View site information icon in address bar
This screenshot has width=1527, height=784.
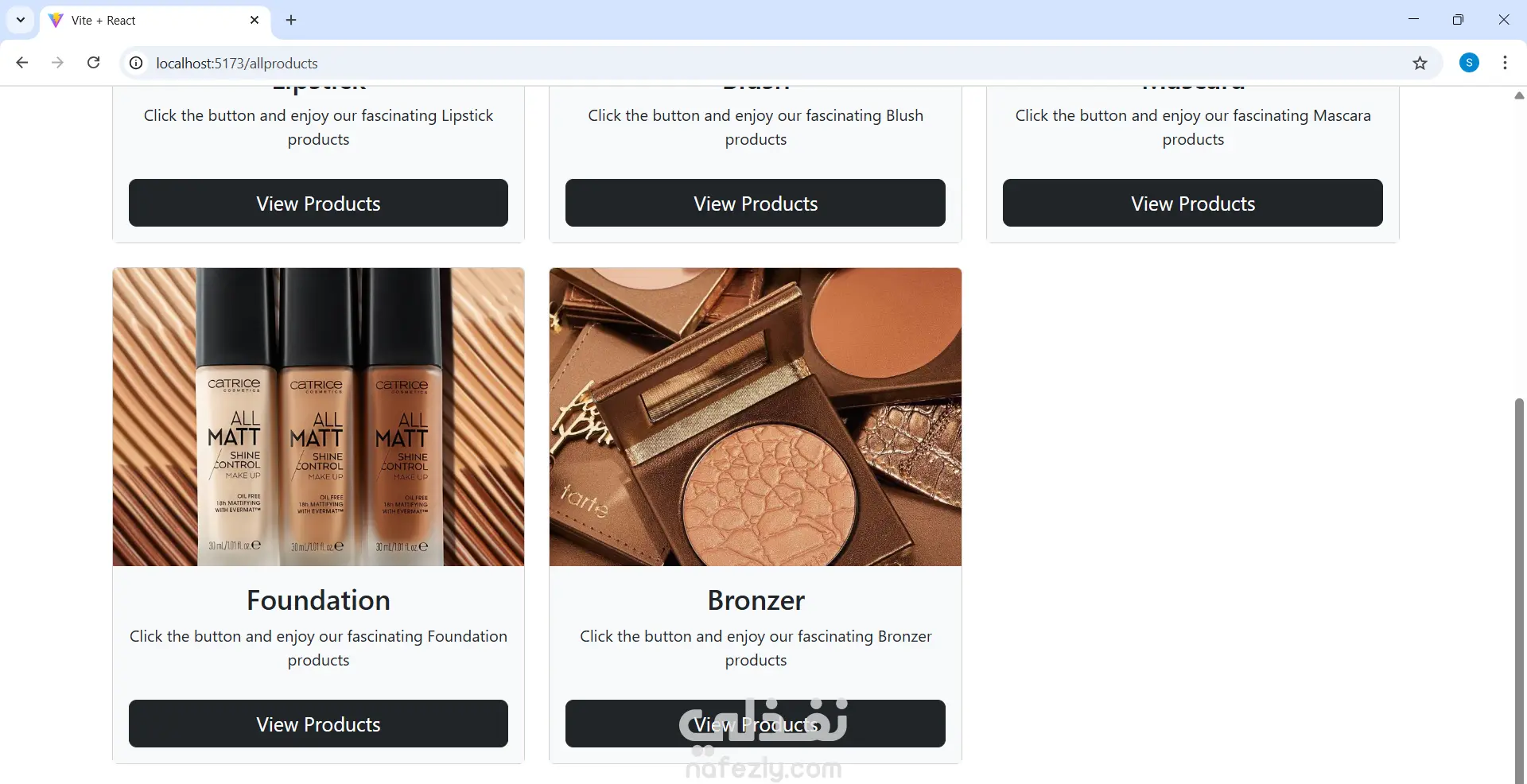click(136, 63)
